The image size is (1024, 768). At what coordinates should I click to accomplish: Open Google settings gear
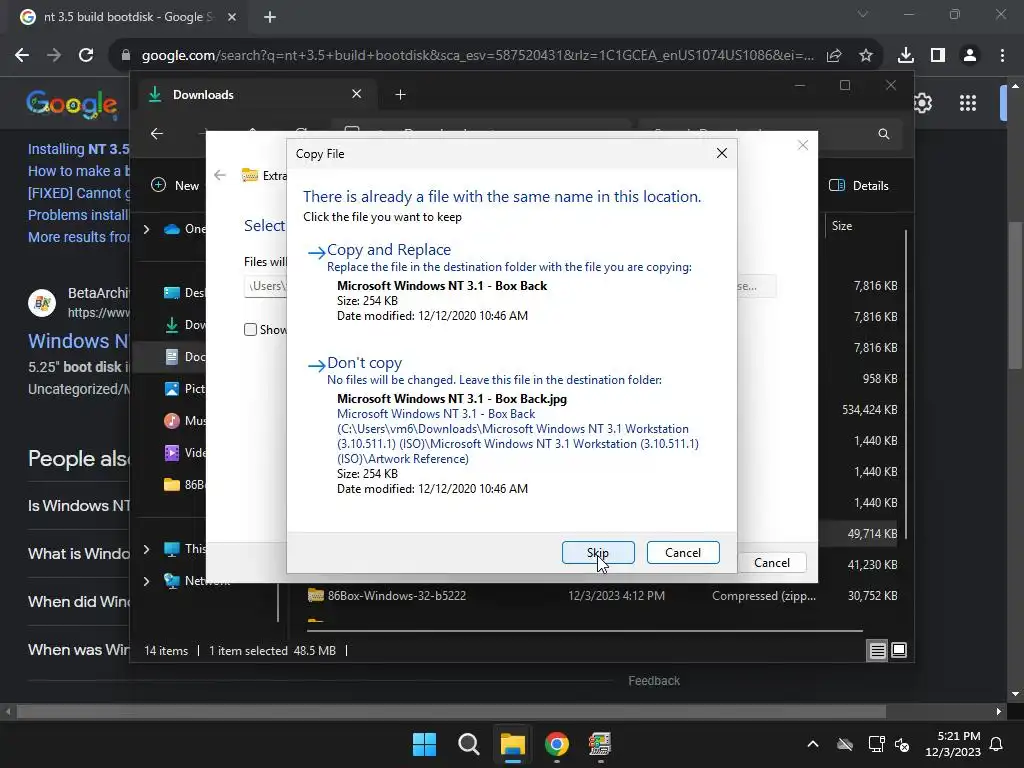pyautogui.click(x=922, y=103)
